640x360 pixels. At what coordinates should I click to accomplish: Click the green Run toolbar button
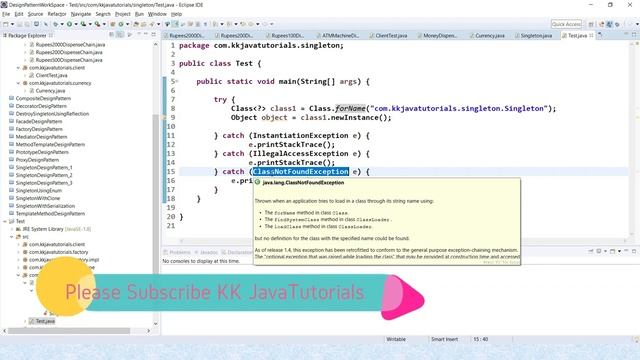pyautogui.click(x=69, y=24)
